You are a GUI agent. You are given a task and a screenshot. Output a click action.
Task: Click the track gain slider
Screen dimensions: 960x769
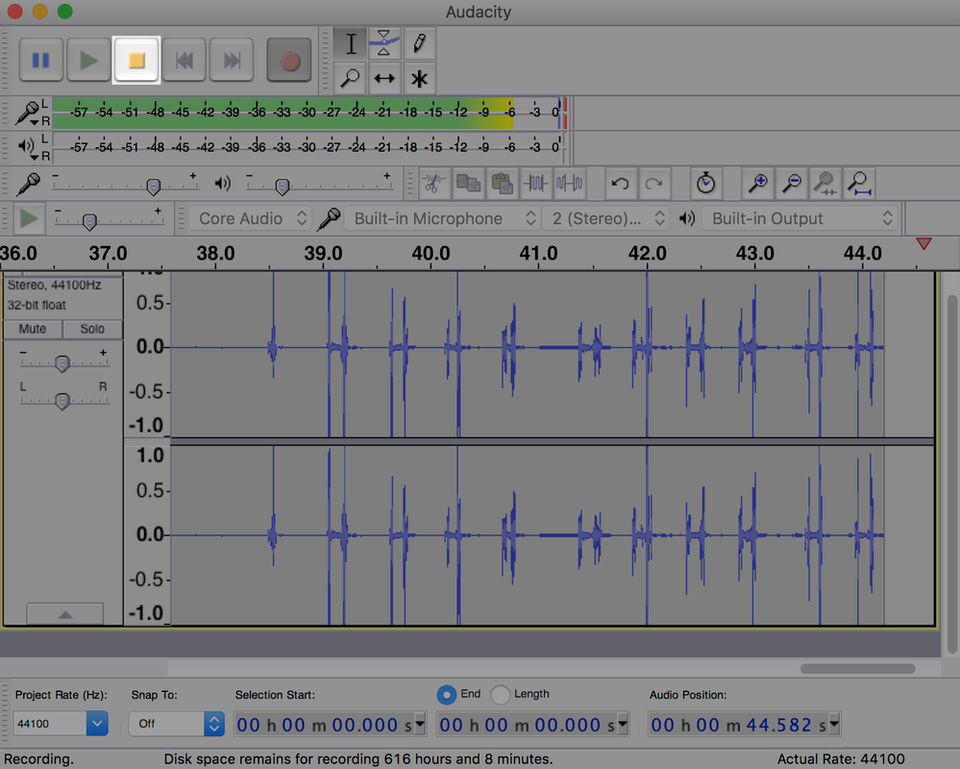coord(62,363)
